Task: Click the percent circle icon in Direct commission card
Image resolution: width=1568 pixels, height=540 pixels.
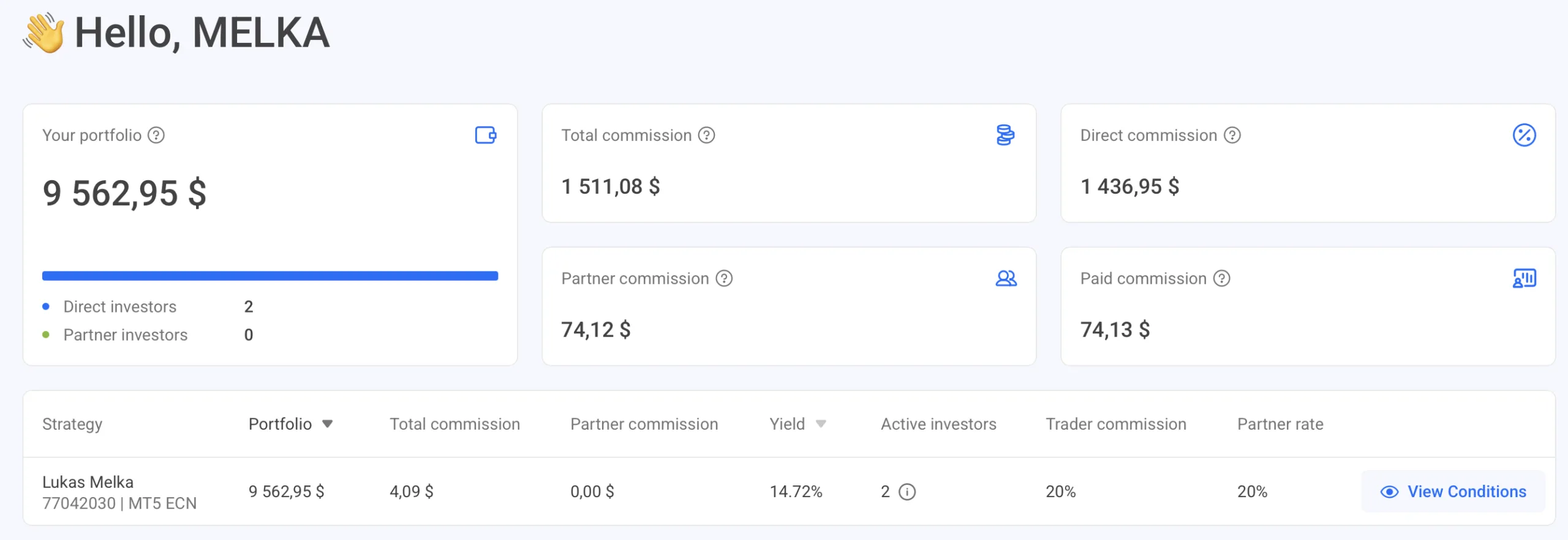Action: click(x=1524, y=135)
